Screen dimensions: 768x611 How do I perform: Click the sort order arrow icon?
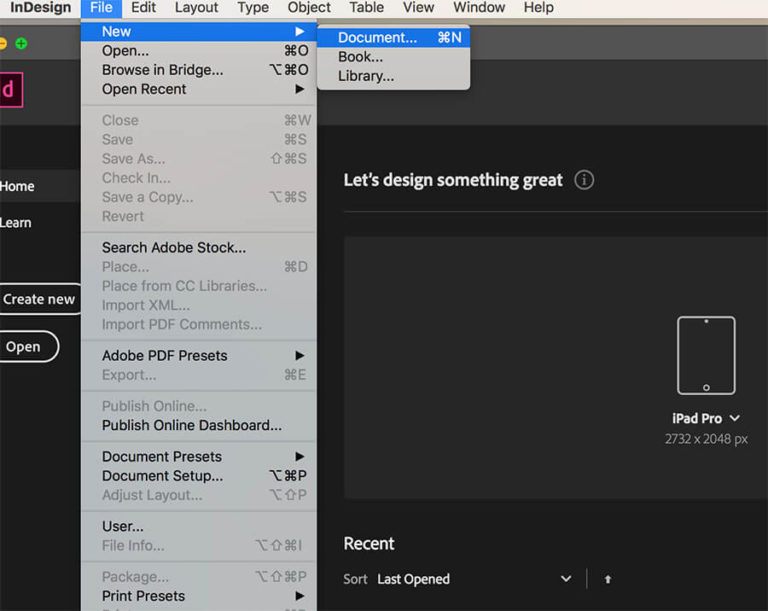pyautogui.click(x=607, y=579)
